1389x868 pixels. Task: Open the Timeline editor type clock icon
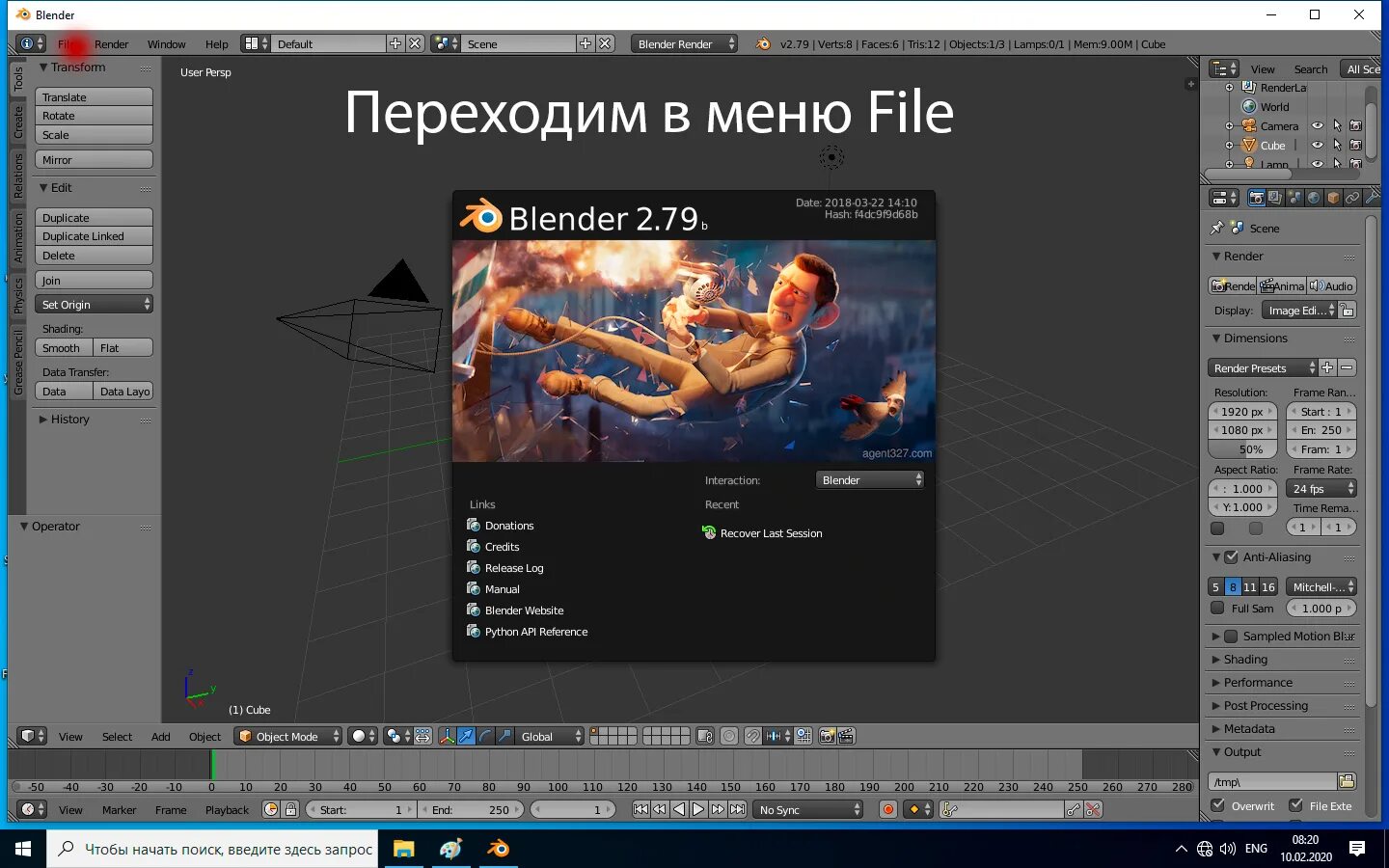pos(31,809)
